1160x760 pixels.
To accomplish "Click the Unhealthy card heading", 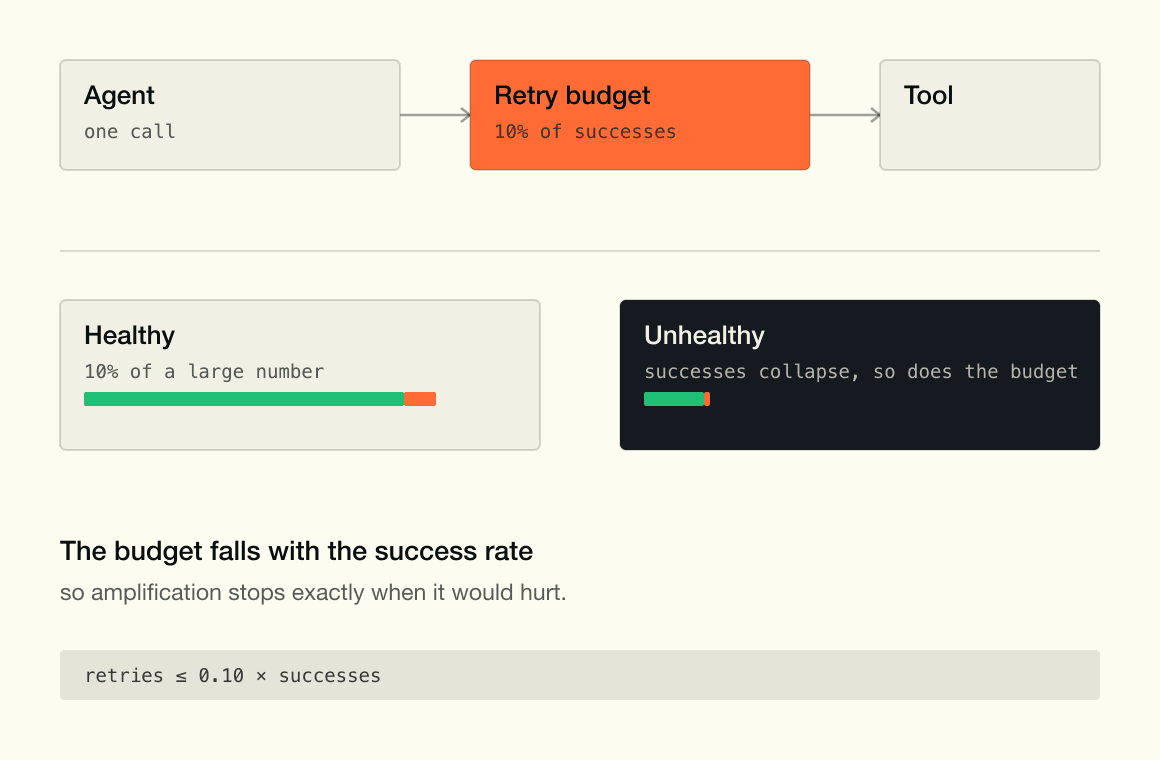I will click(704, 335).
